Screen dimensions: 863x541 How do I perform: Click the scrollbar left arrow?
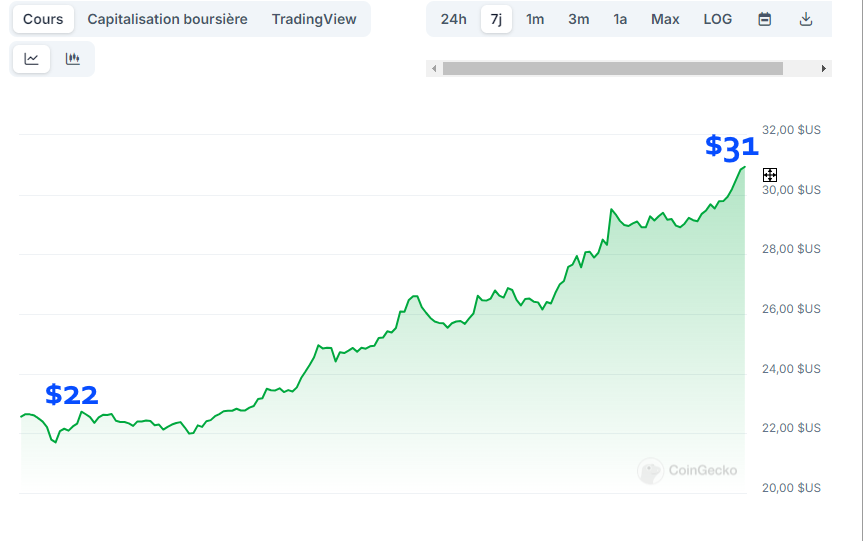434,68
